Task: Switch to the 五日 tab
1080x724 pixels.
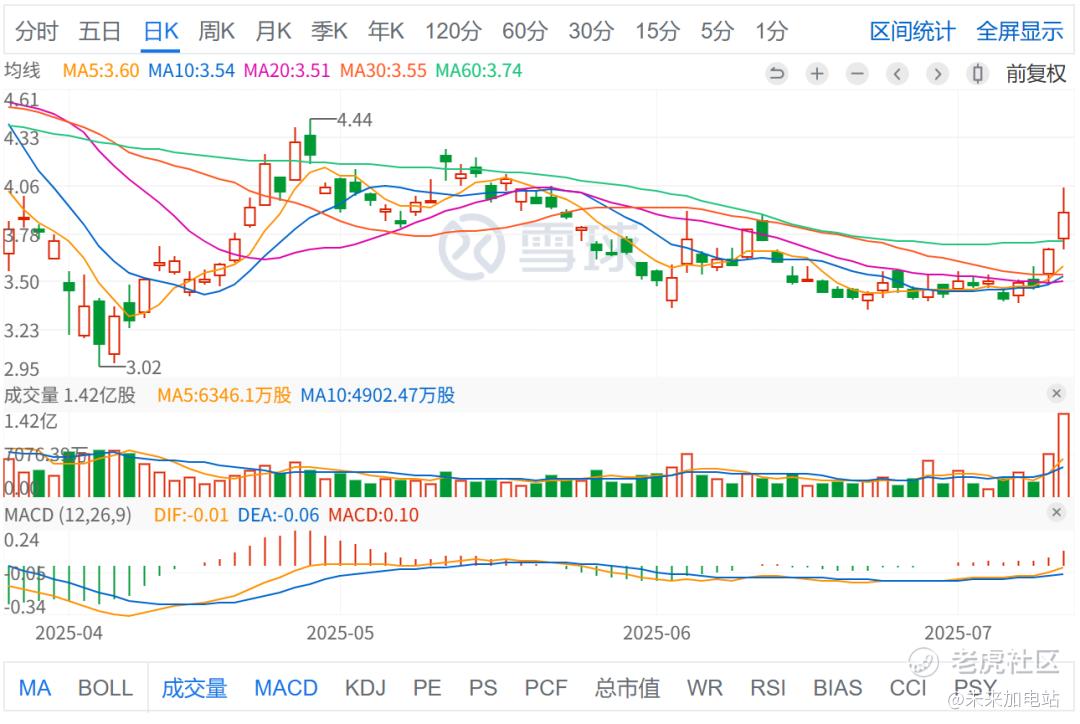Action: pyautogui.click(x=99, y=31)
